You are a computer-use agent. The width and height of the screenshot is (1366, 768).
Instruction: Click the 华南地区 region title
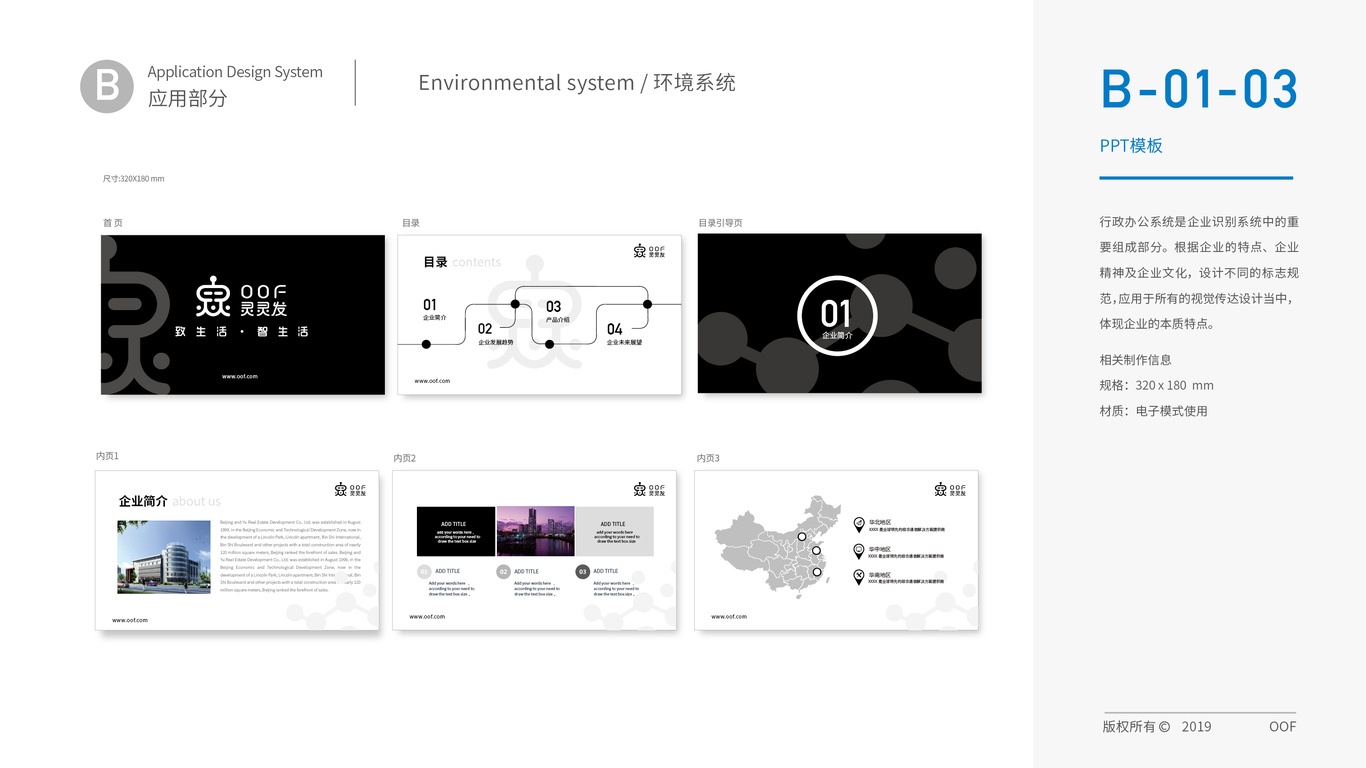(880, 575)
